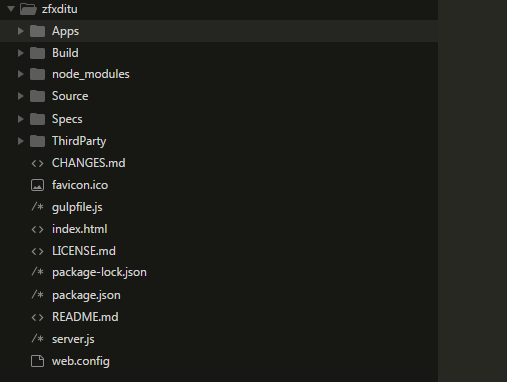The height and width of the screenshot is (382, 507).
Task: Expand the ThirdParty folder arrow
Action: [x=20, y=141]
